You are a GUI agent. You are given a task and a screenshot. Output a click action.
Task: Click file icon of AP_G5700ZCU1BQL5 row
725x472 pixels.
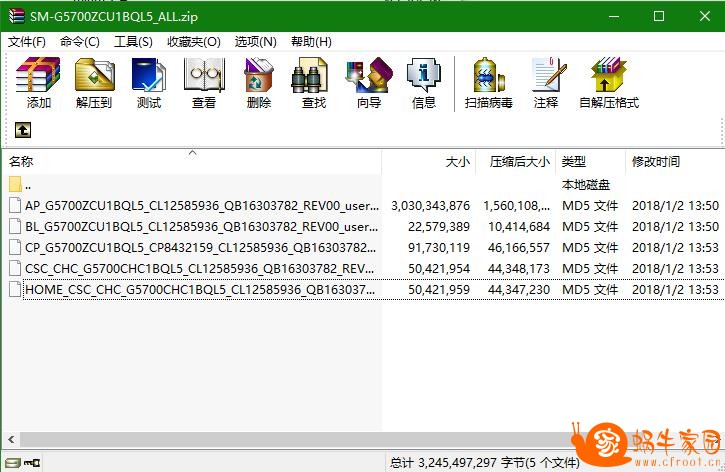coord(15,205)
